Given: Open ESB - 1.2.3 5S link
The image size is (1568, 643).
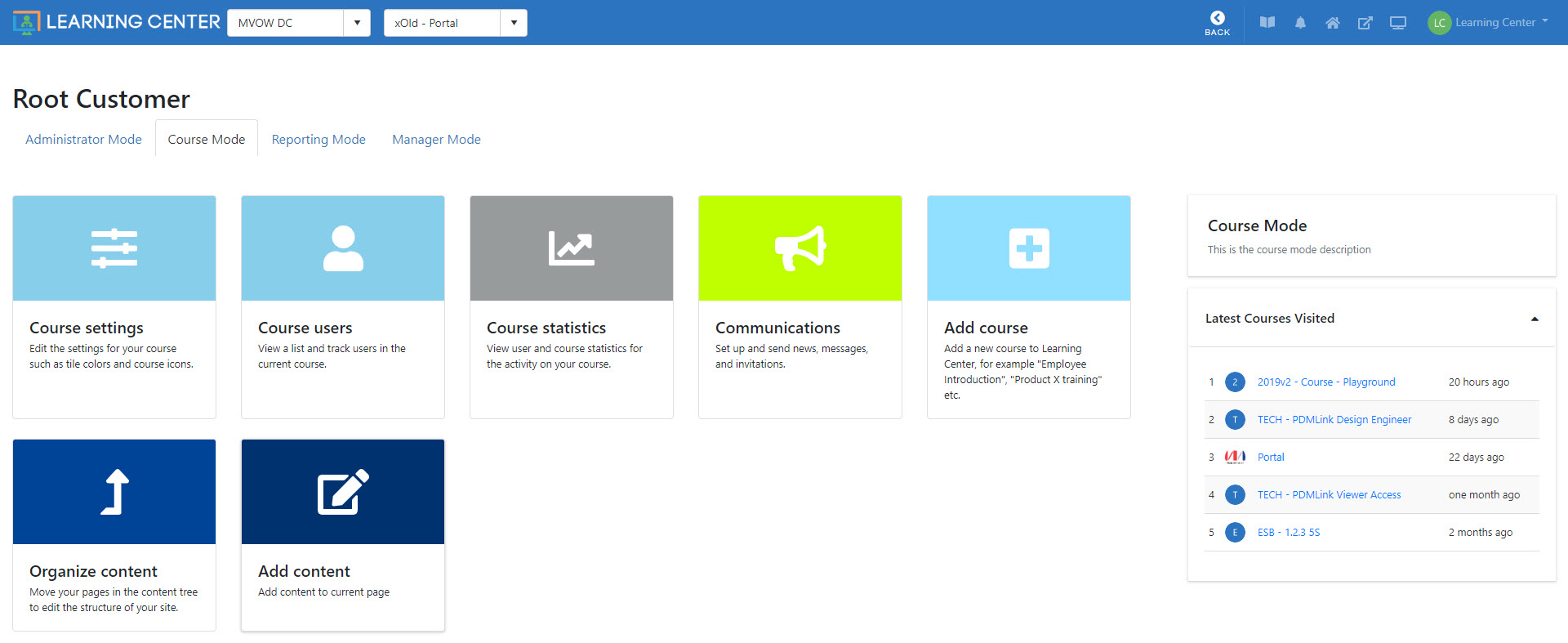Looking at the screenshot, I should tap(1289, 533).
